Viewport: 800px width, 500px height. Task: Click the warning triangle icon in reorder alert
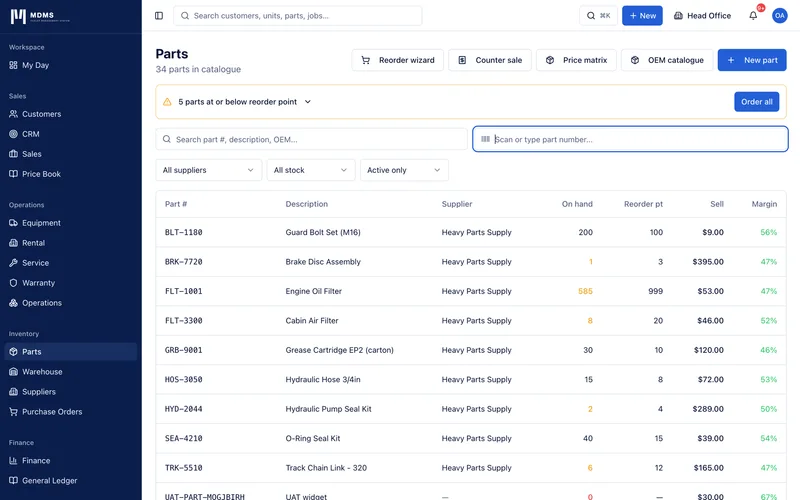click(x=167, y=102)
